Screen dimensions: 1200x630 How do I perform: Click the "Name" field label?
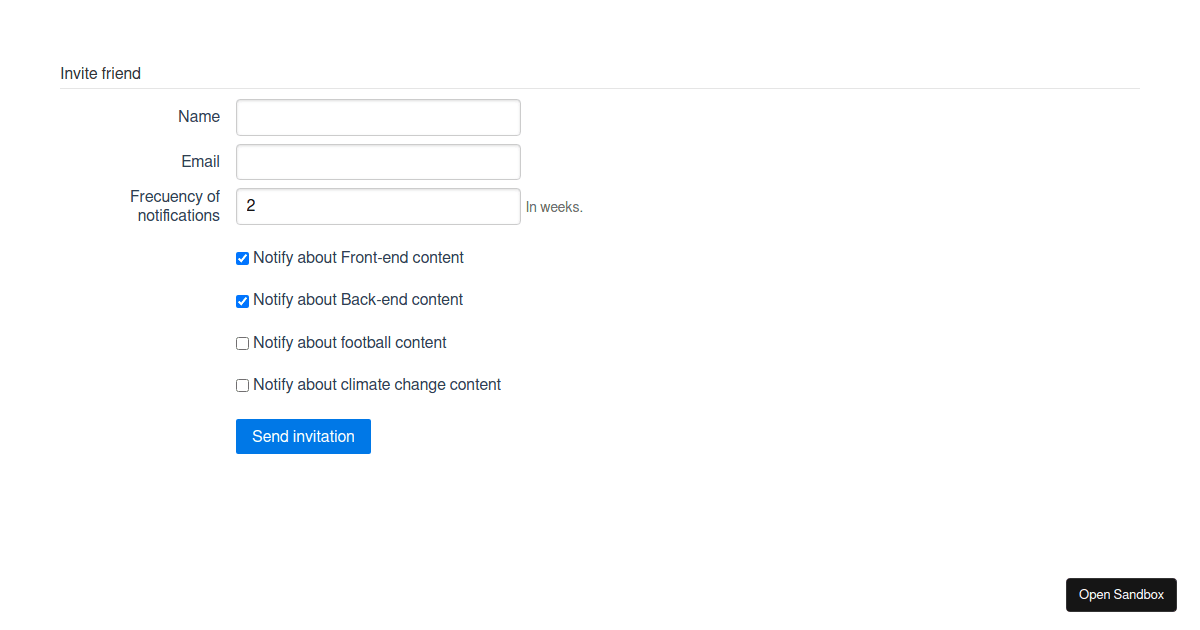(199, 117)
